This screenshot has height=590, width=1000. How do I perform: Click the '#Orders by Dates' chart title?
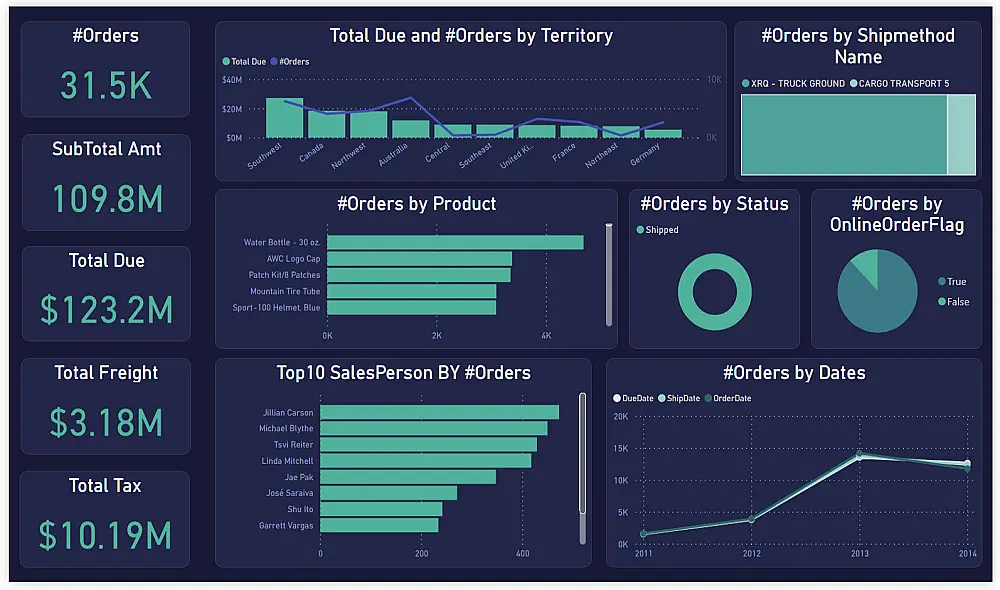[x=794, y=372]
